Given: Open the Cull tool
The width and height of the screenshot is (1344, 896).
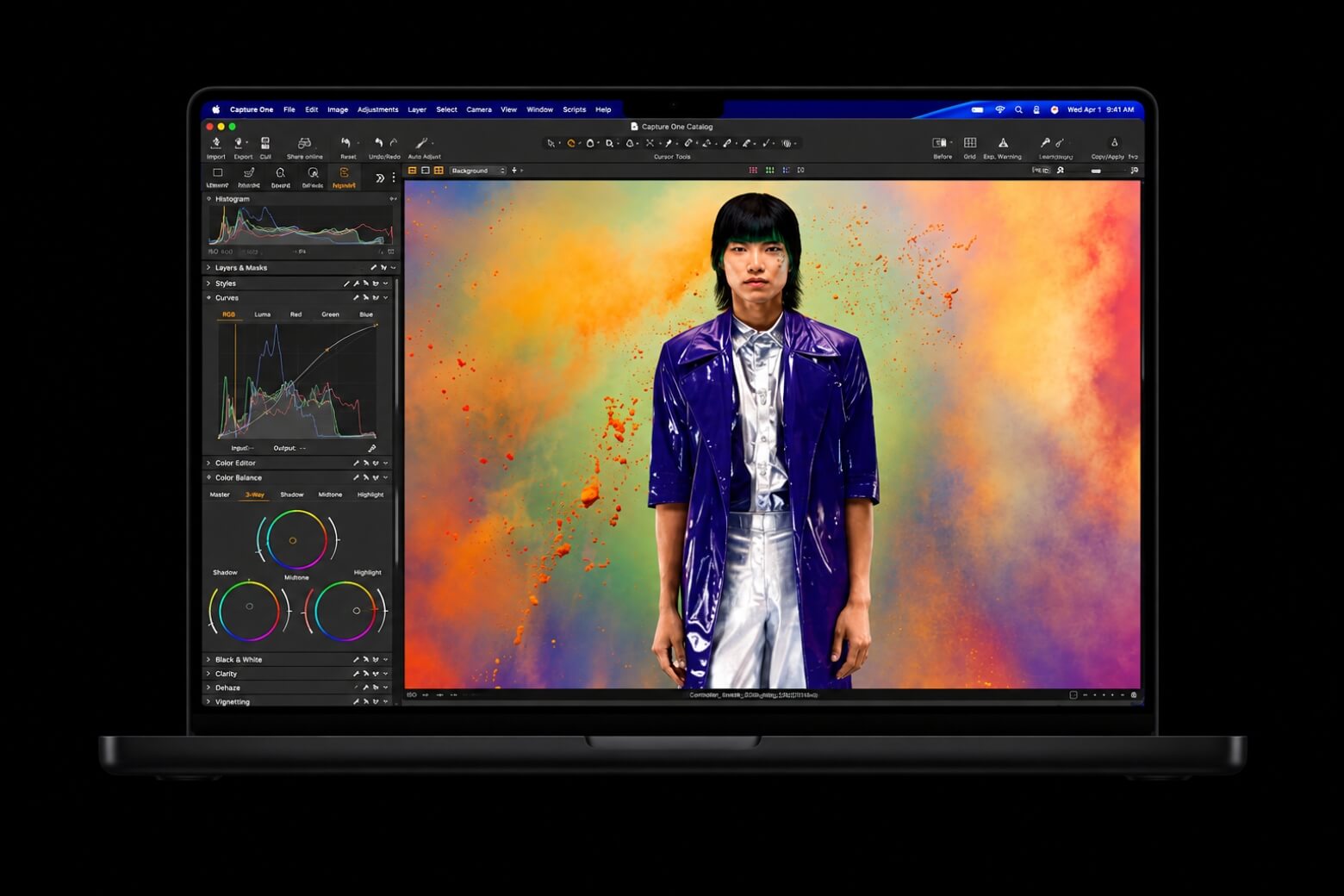Looking at the screenshot, I should coord(265,143).
